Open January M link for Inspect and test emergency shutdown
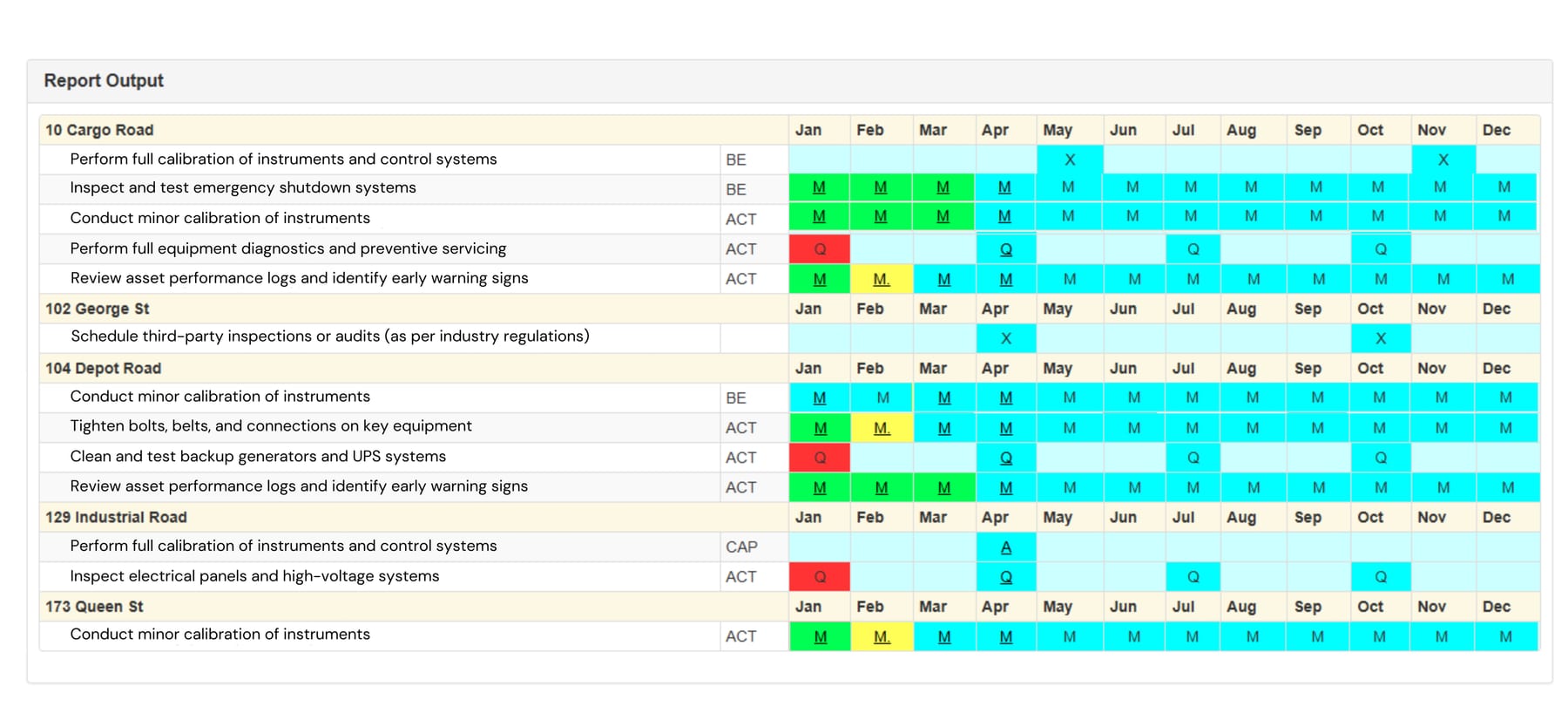This screenshot has height=727, width=1568. pyautogui.click(x=819, y=187)
